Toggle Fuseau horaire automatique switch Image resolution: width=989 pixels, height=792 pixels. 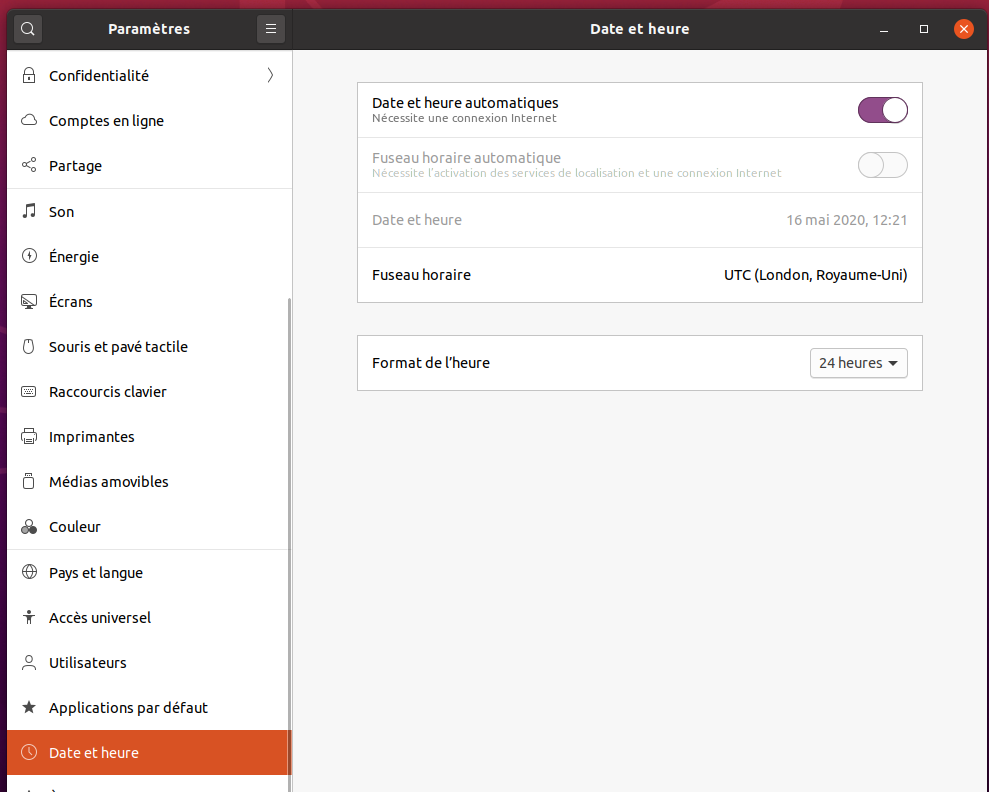pos(882,165)
